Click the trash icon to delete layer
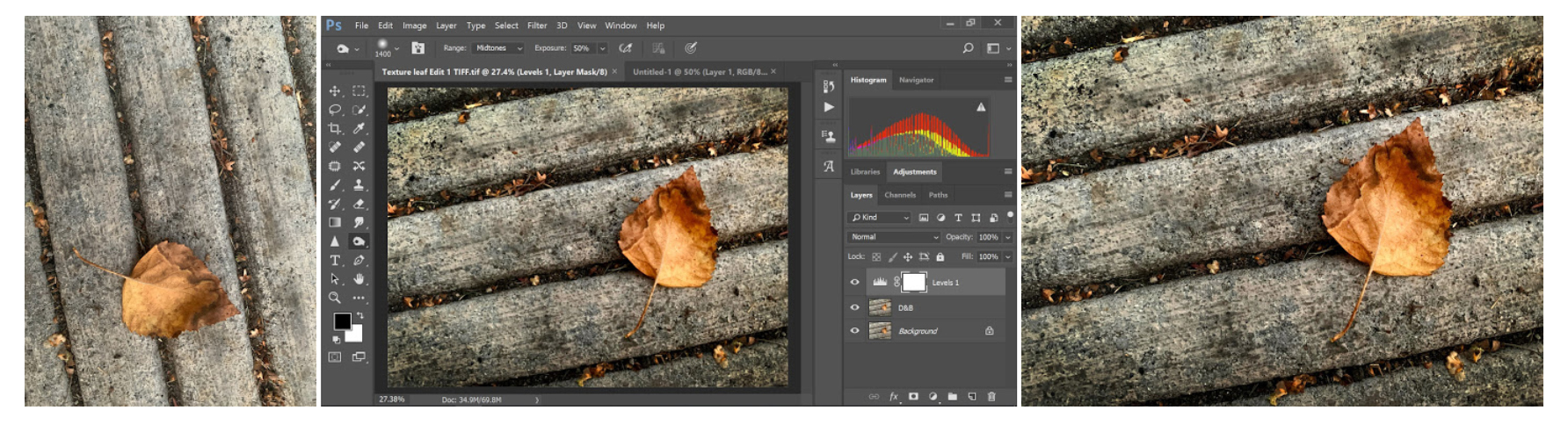1568x439 pixels. tap(991, 397)
